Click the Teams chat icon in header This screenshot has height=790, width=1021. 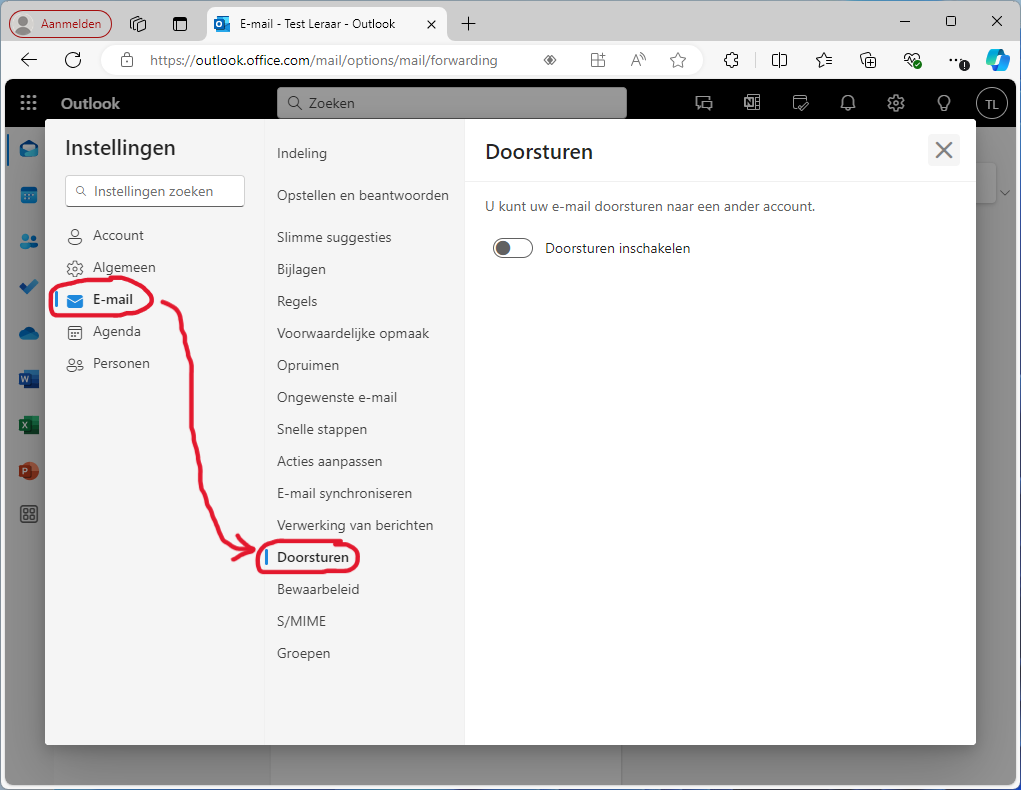704,103
